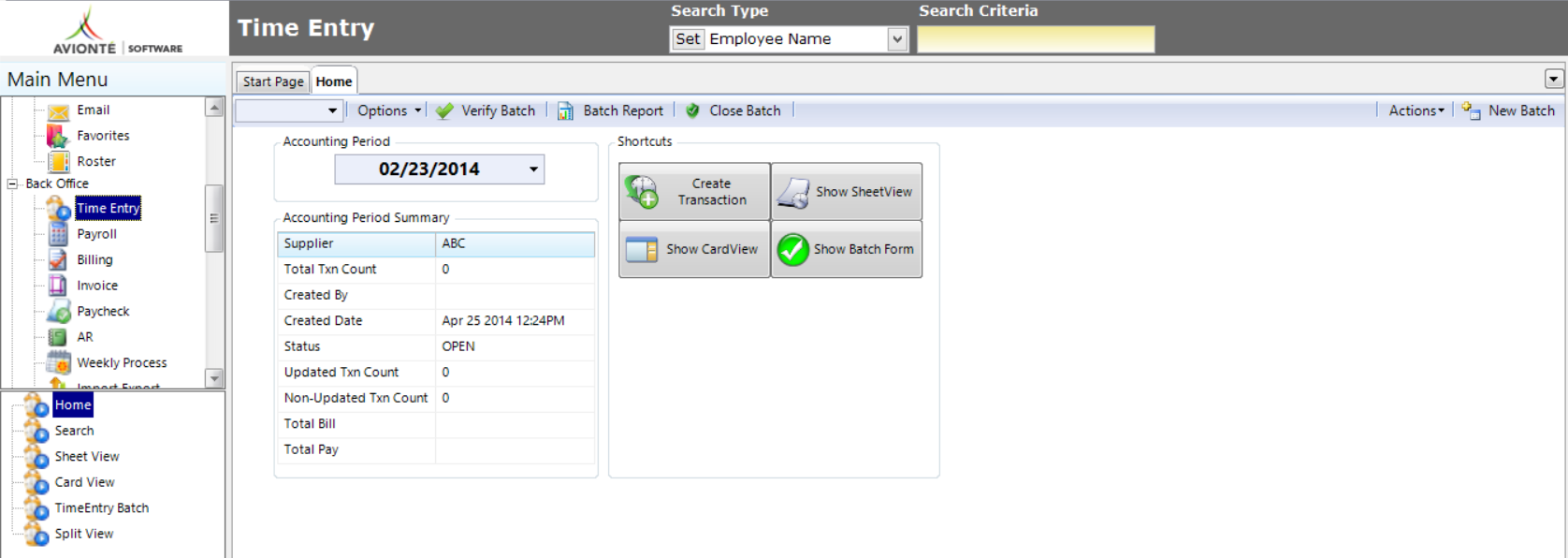This screenshot has height=558, width=1568.
Task: Click the Search submenu icon
Action: (x=37, y=431)
